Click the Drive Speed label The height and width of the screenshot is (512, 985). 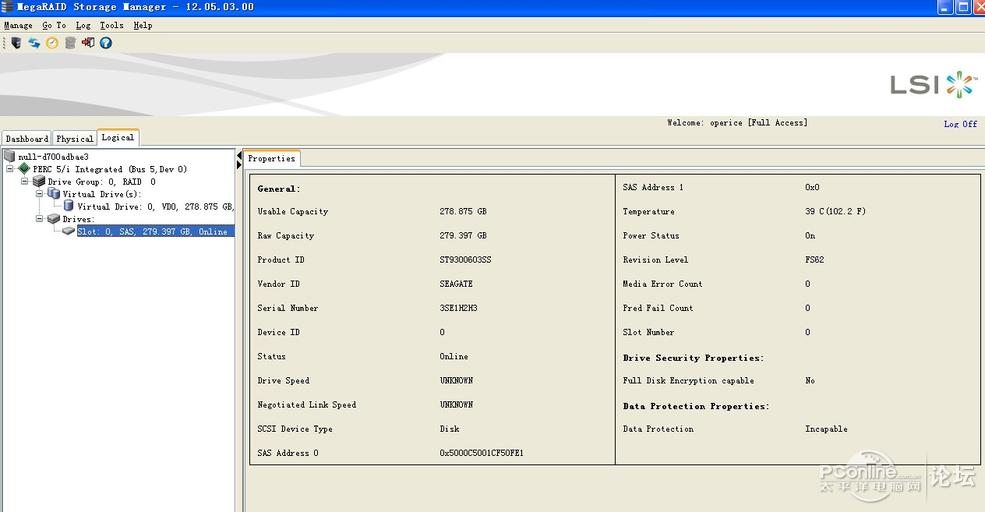[x=283, y=381]
